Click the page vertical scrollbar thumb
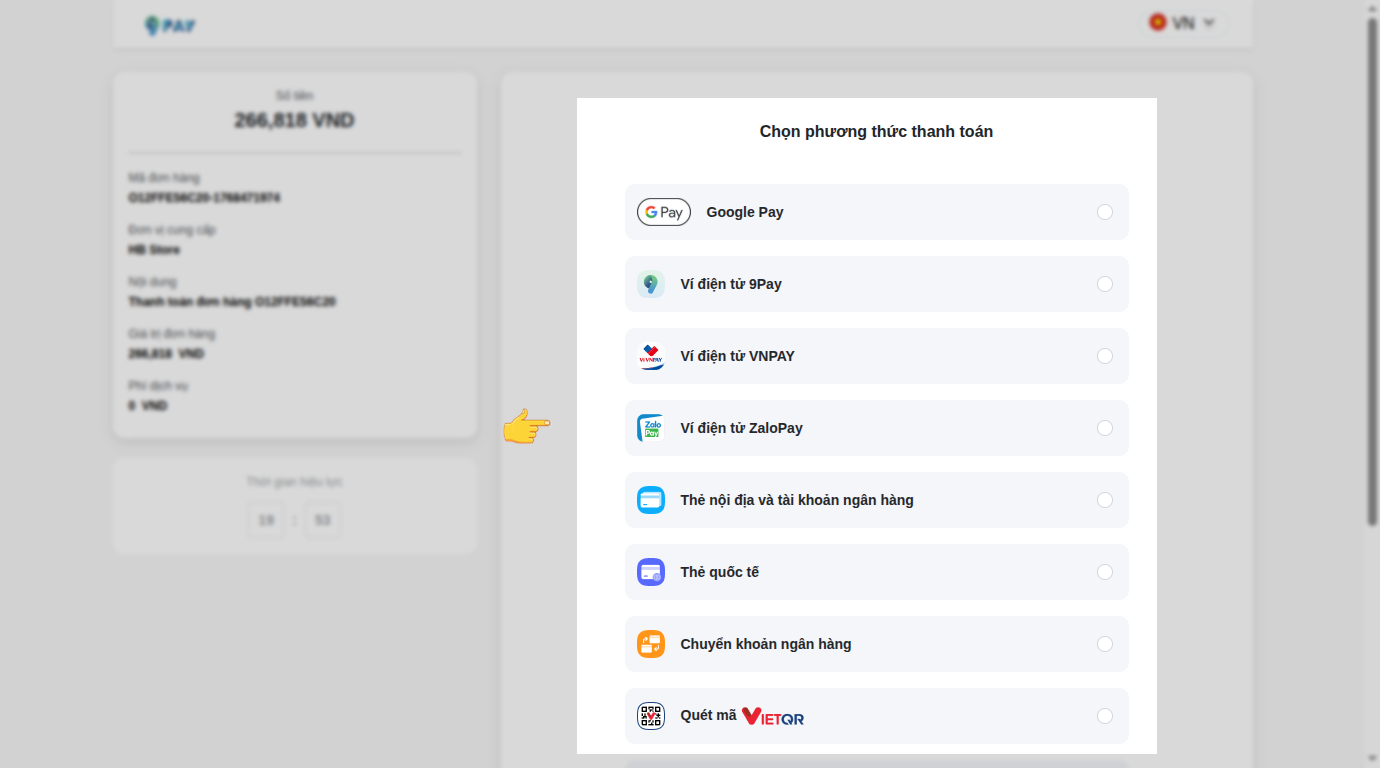 [x=1372, y=270]
